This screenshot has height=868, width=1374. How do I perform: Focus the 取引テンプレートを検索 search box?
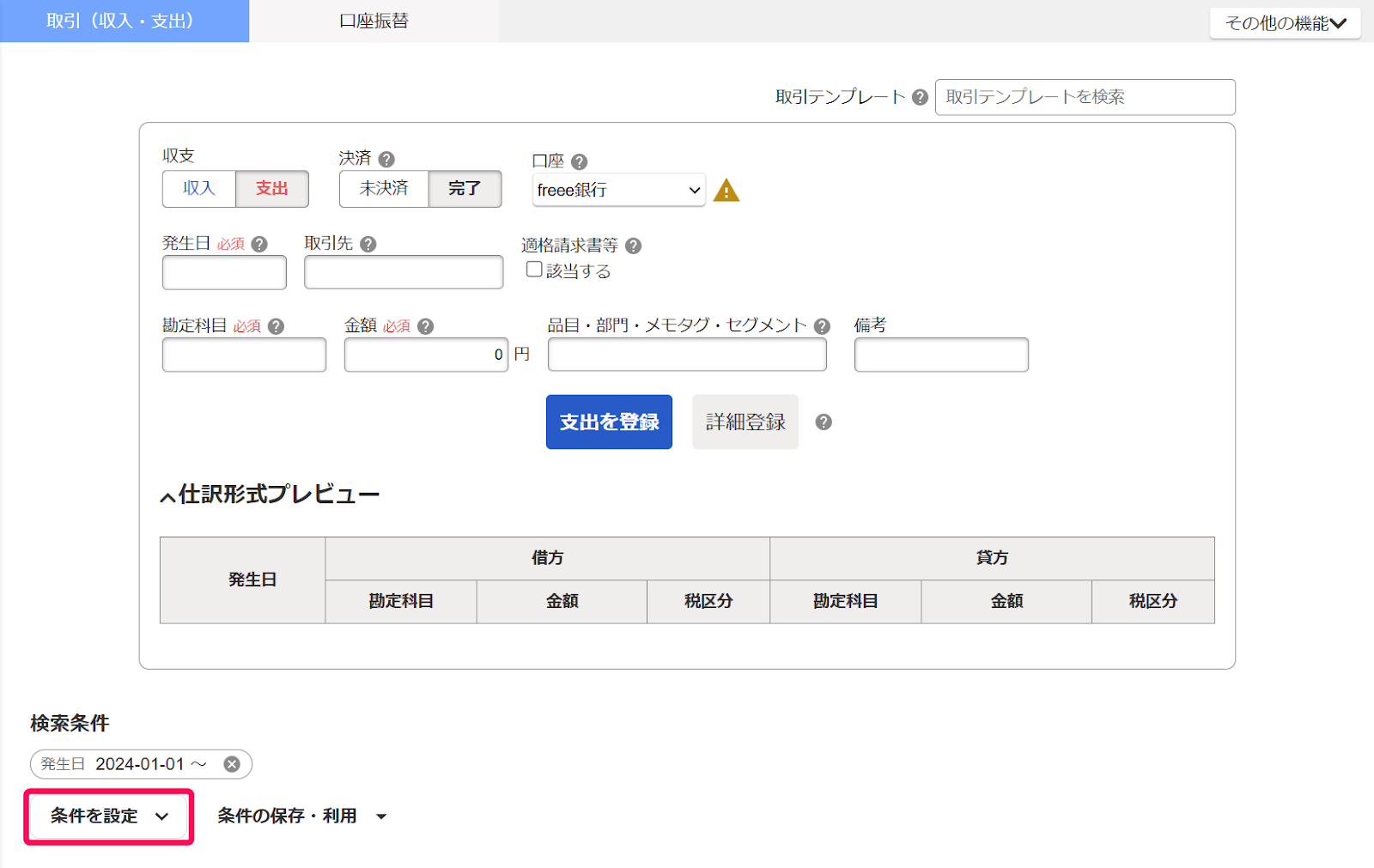(1085, 97)
